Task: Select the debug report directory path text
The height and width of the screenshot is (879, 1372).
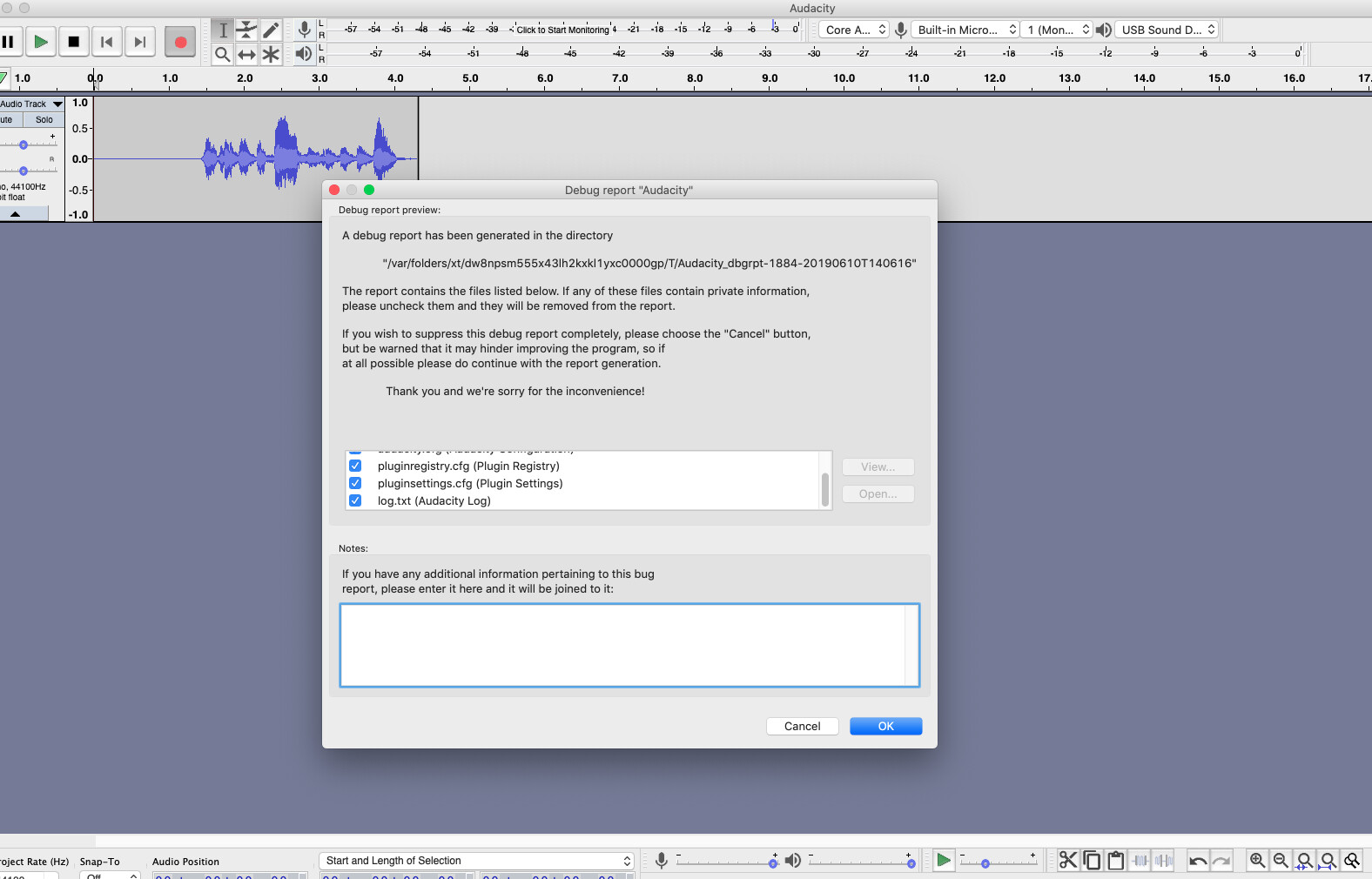Action: point(649,263)
